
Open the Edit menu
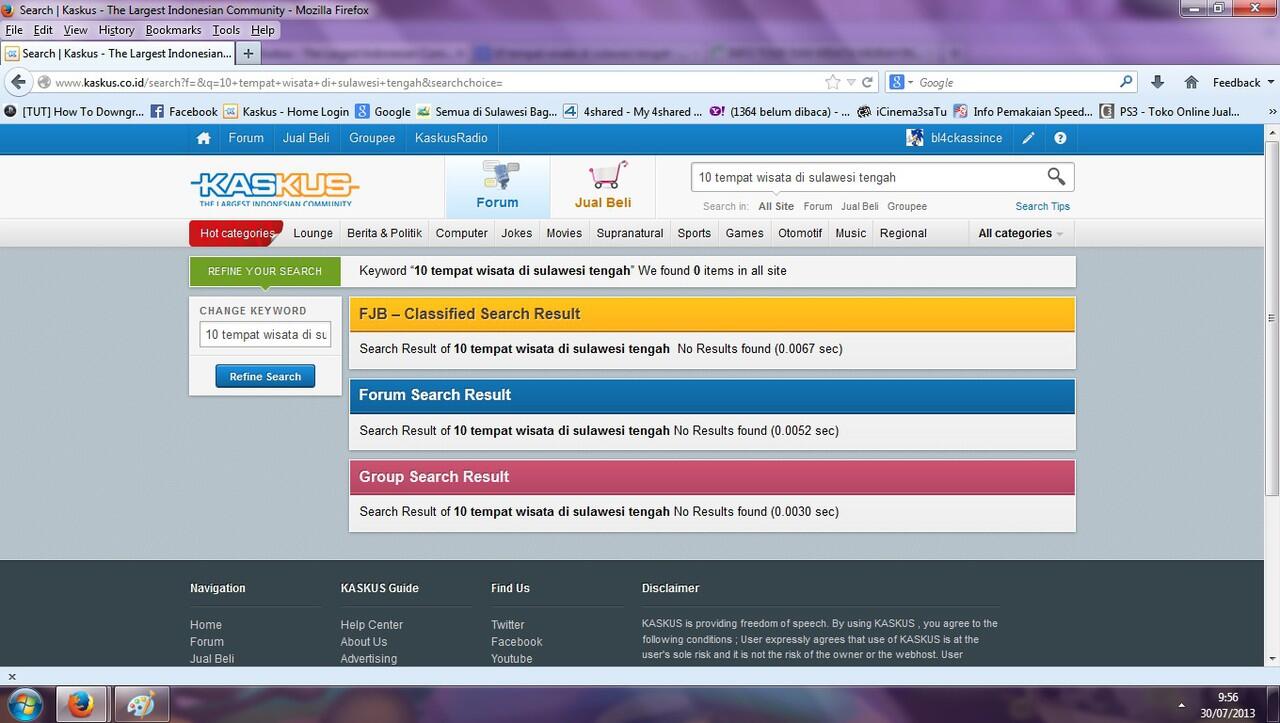(43, 30)
